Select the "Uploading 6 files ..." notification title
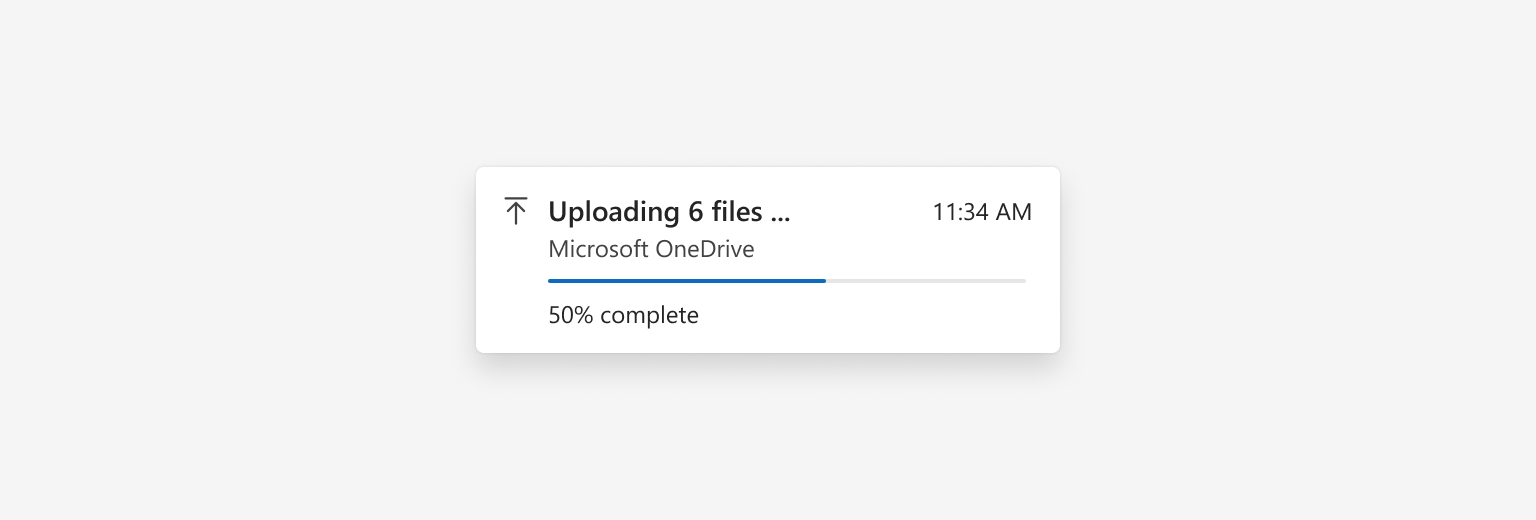The image size is (1536, 520). pos(669,212)
